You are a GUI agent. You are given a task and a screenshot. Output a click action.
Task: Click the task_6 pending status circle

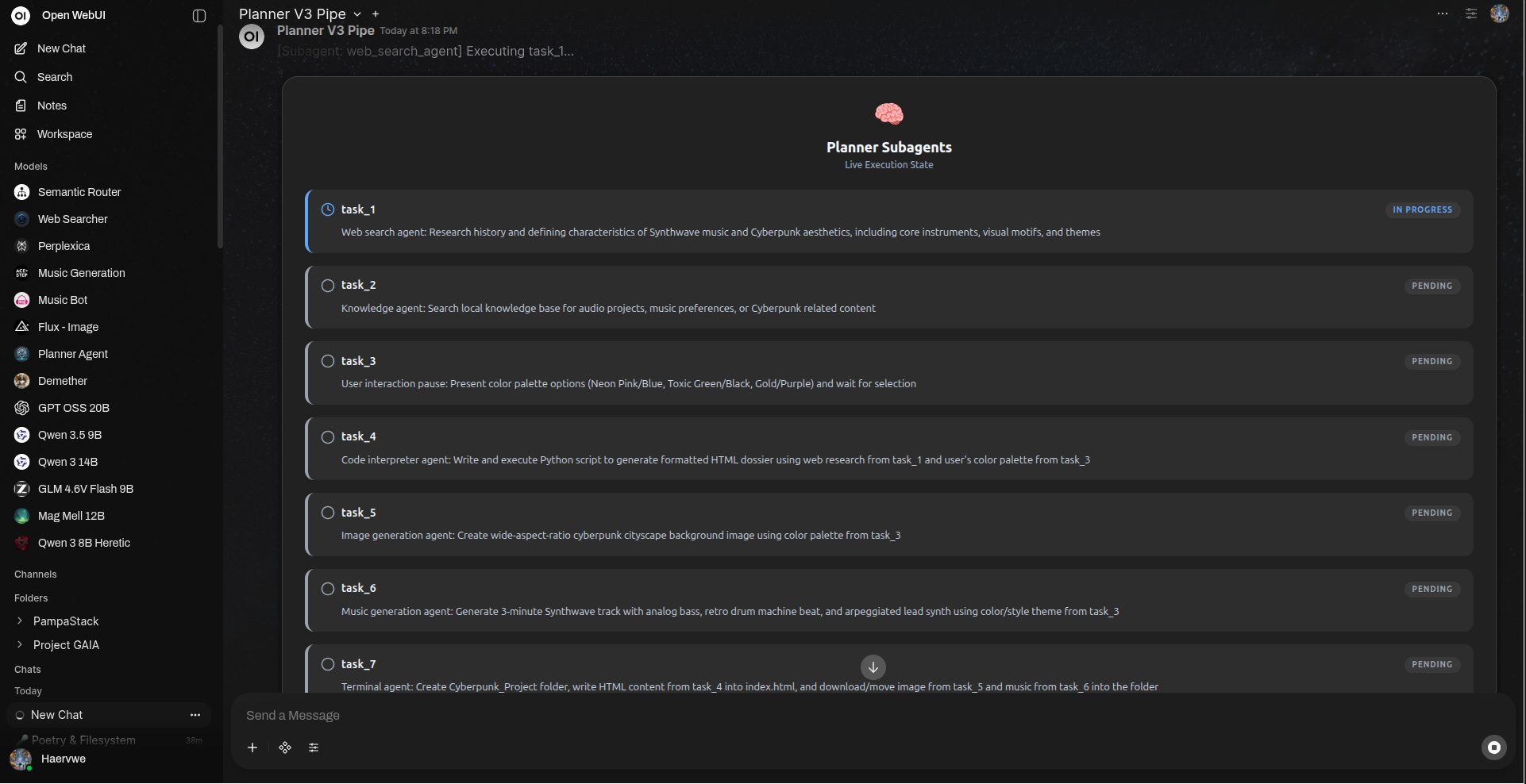pos(327,589)
